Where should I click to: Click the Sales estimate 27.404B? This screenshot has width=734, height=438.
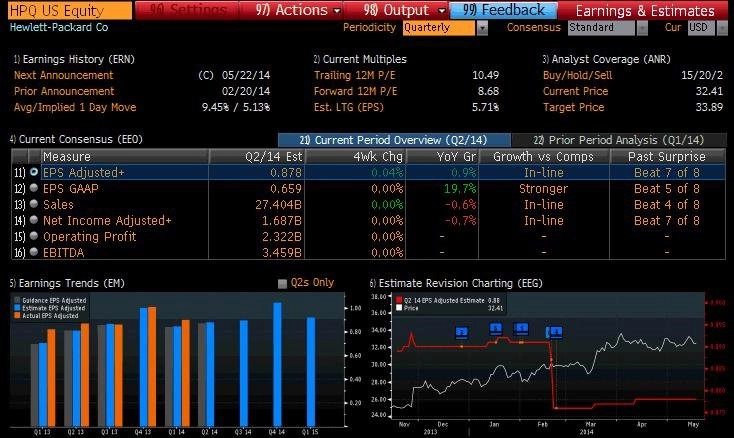pos(279,204)
